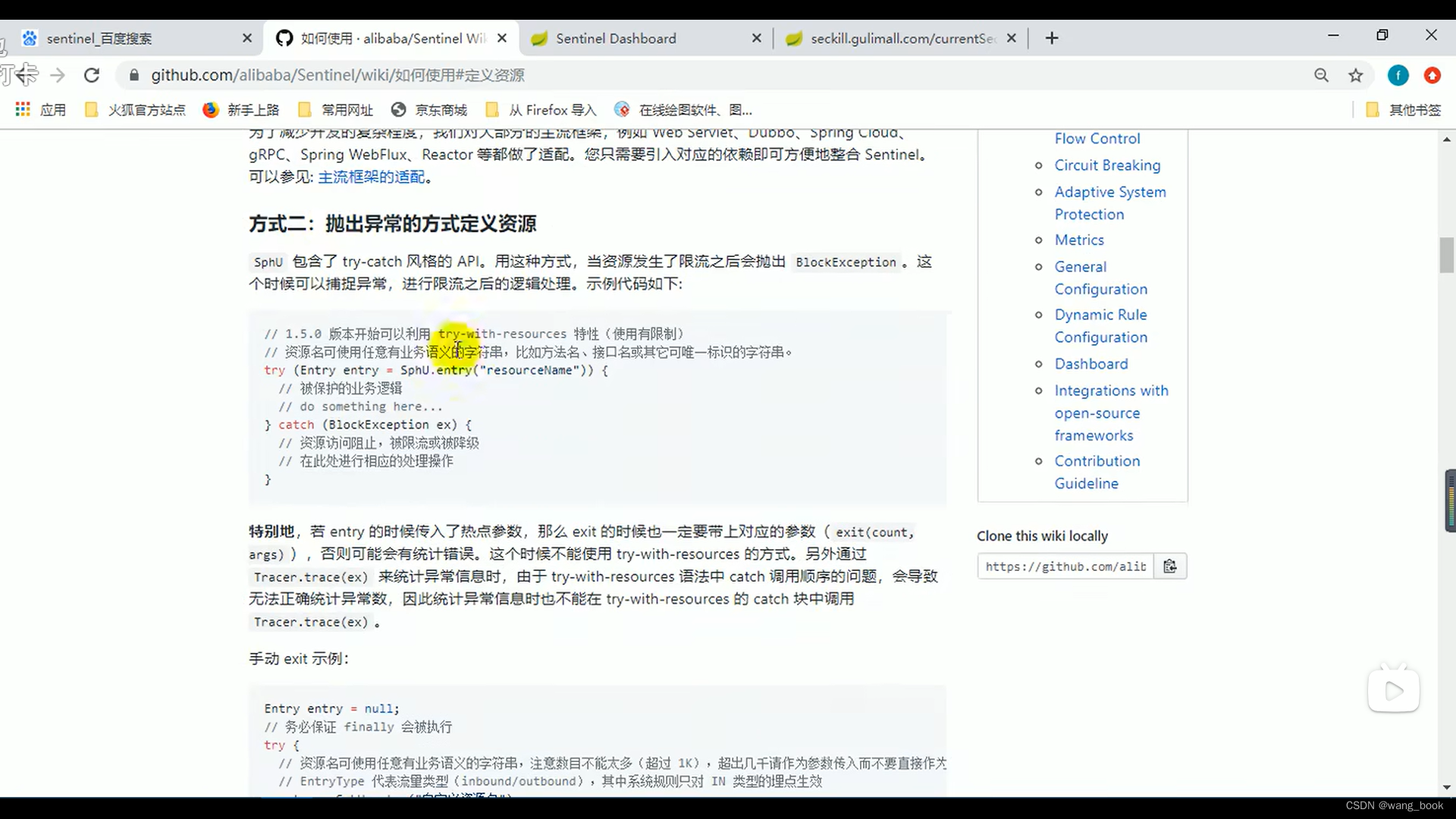Click the Circuit Breaking sidebar link
The width and height of the screenshot is (1456, 819).
point(1106,165)
